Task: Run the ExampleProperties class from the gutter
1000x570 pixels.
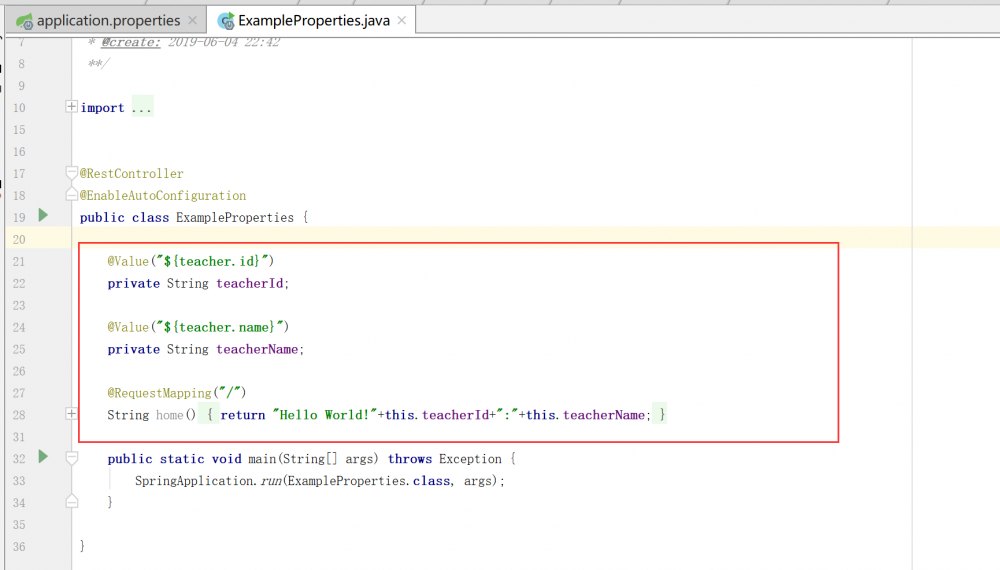Action: (x=43, y=215)
